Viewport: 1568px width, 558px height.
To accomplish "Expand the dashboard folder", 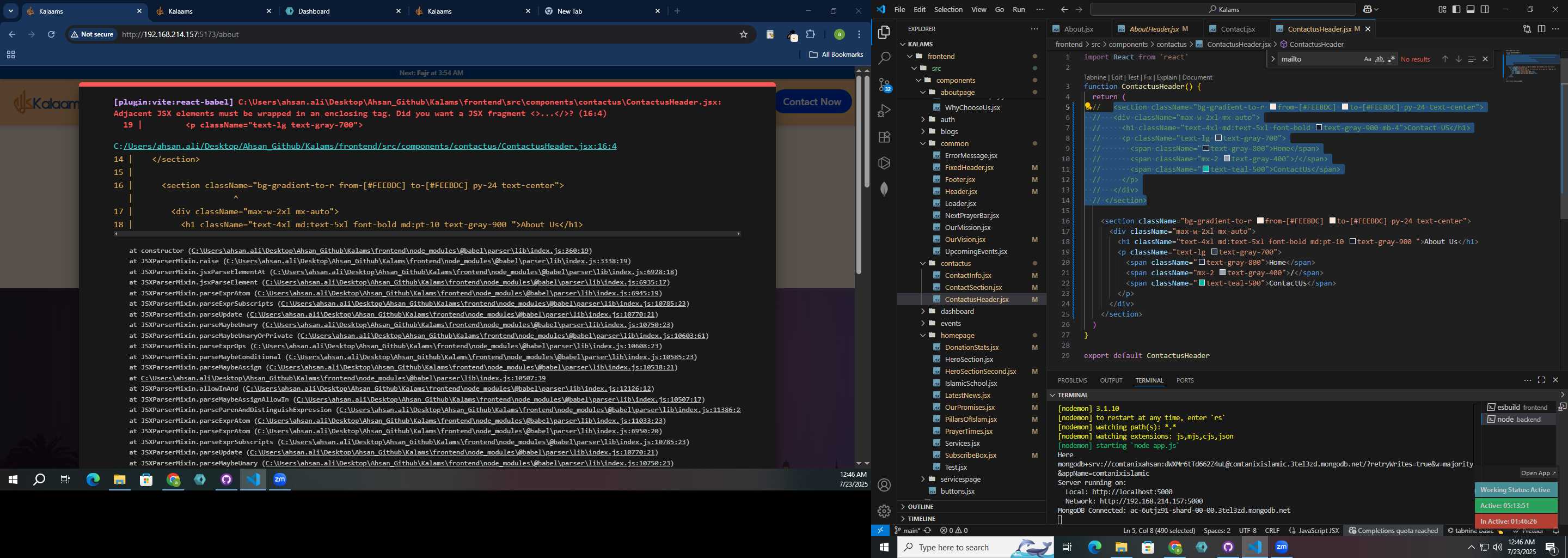I will coord(957,311).
